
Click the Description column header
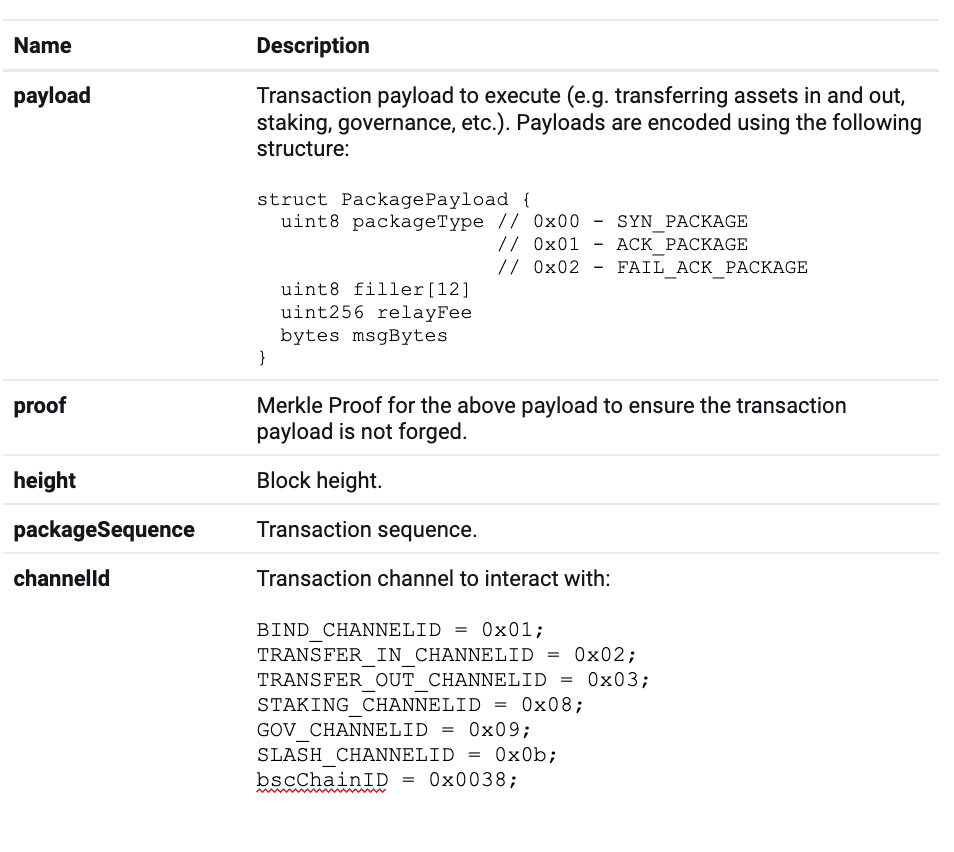[313, 46]
